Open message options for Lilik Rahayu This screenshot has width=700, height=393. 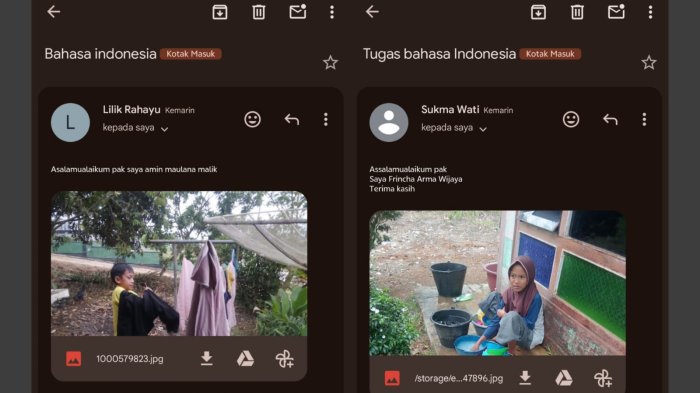326,119
